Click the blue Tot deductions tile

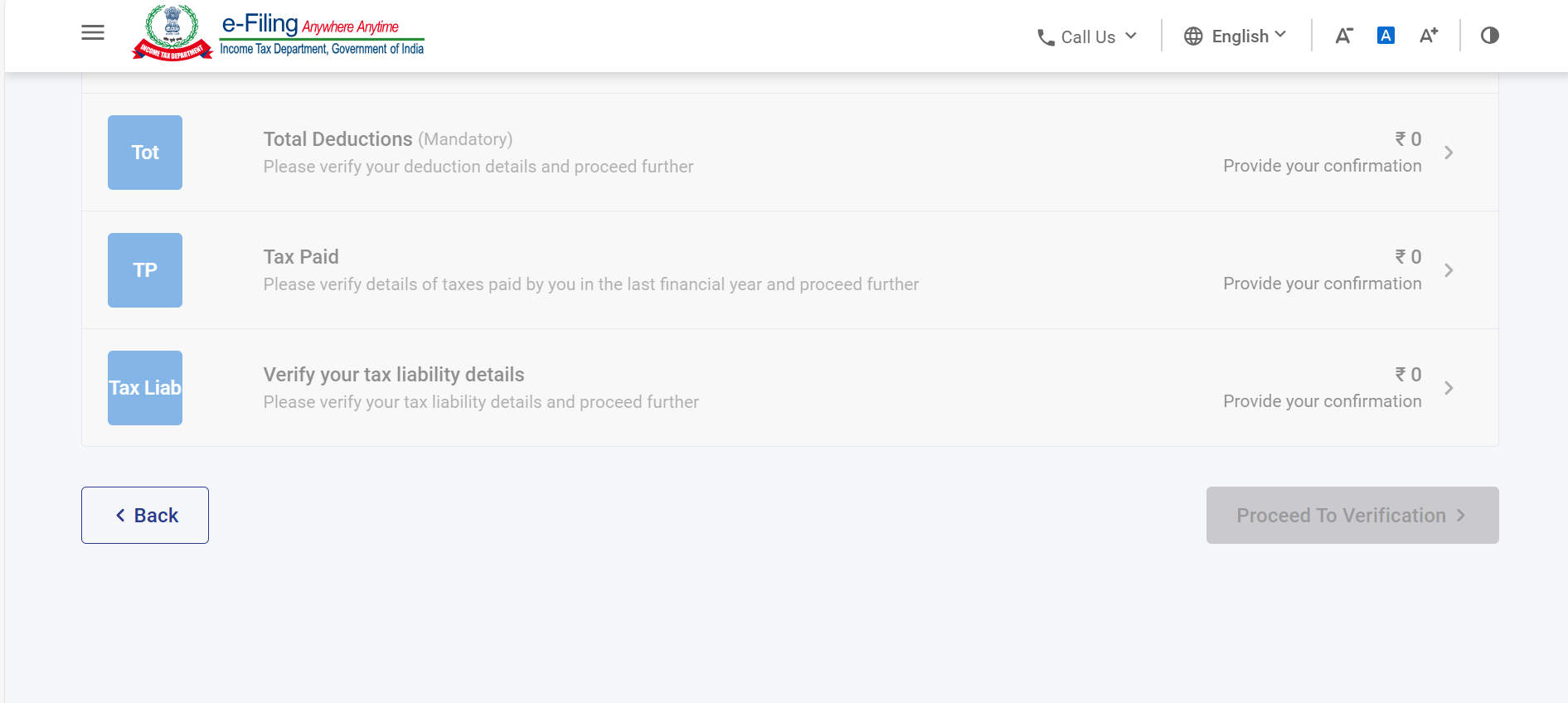click(145, 153)
